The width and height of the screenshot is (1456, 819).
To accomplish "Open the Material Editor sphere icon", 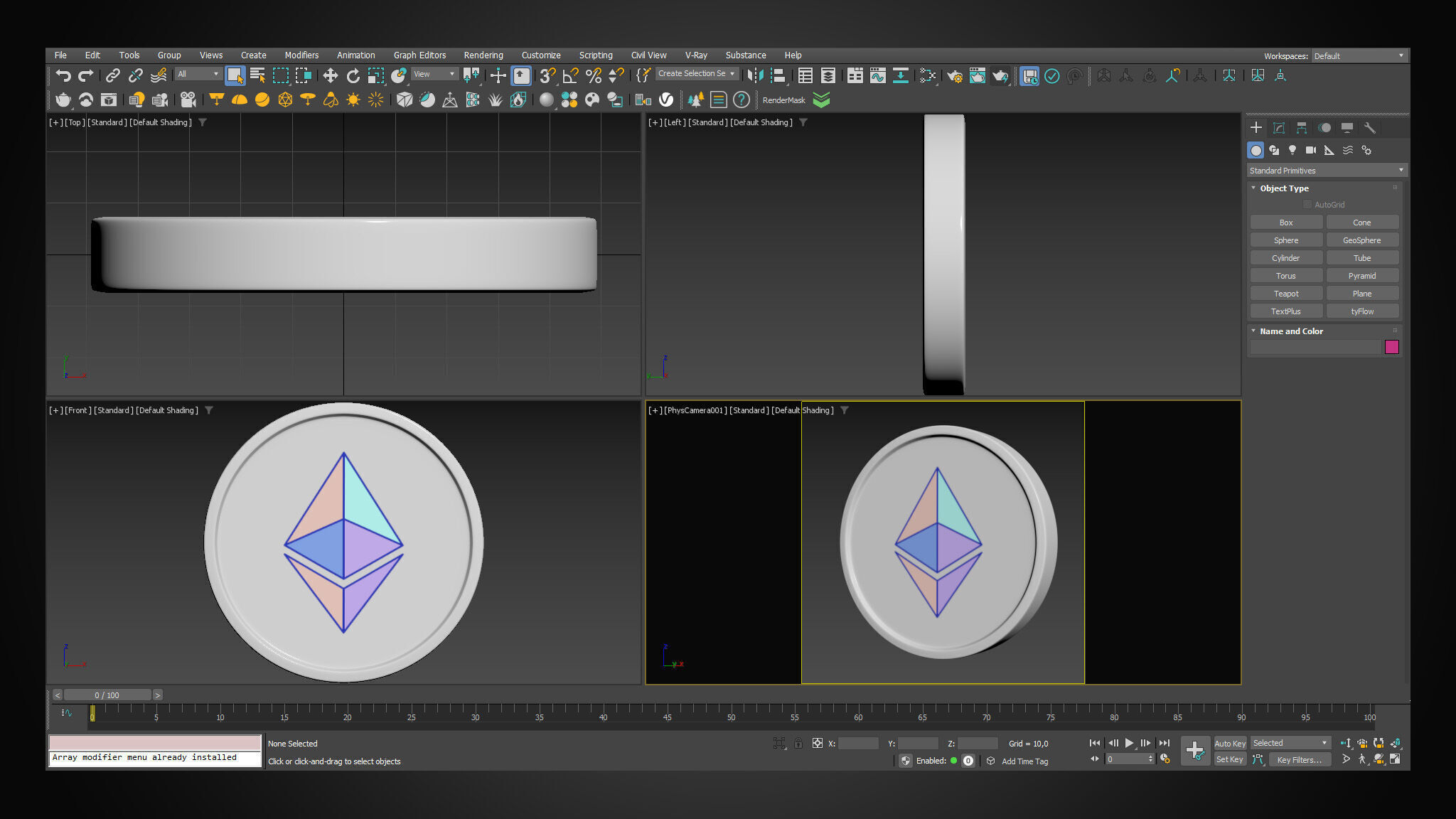I will click(546, 100).
